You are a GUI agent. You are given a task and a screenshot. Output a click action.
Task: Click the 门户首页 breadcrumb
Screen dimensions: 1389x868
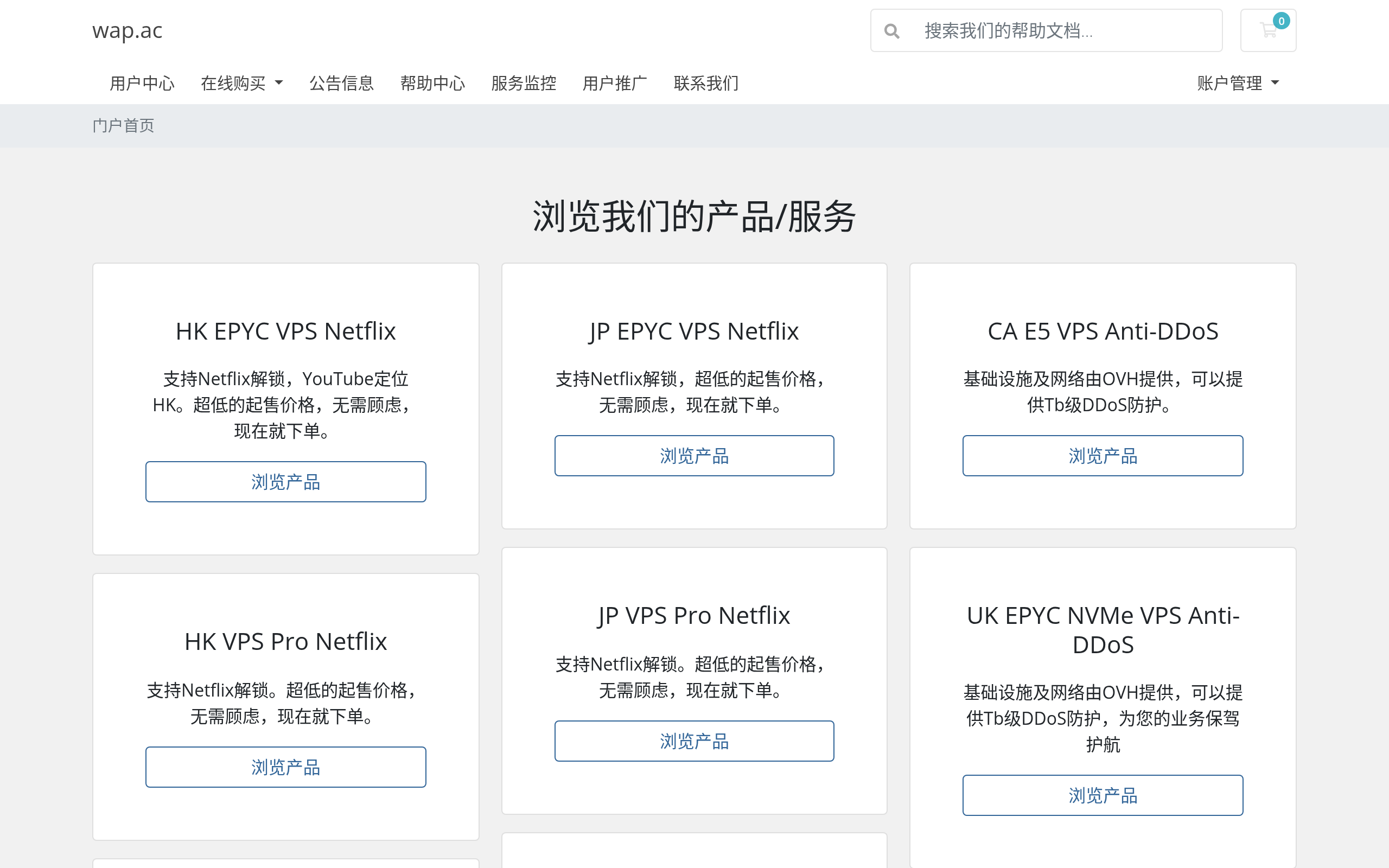coord(123,125)
